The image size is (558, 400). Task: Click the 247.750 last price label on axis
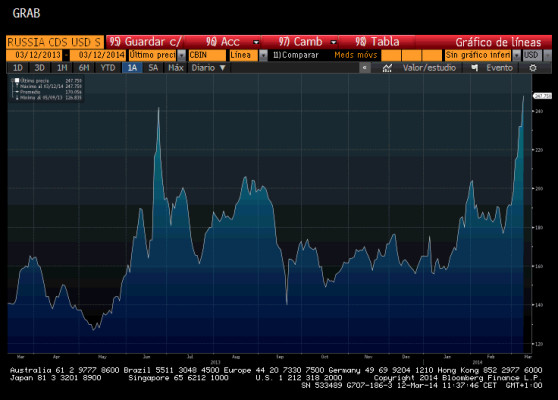pos(542,96)
